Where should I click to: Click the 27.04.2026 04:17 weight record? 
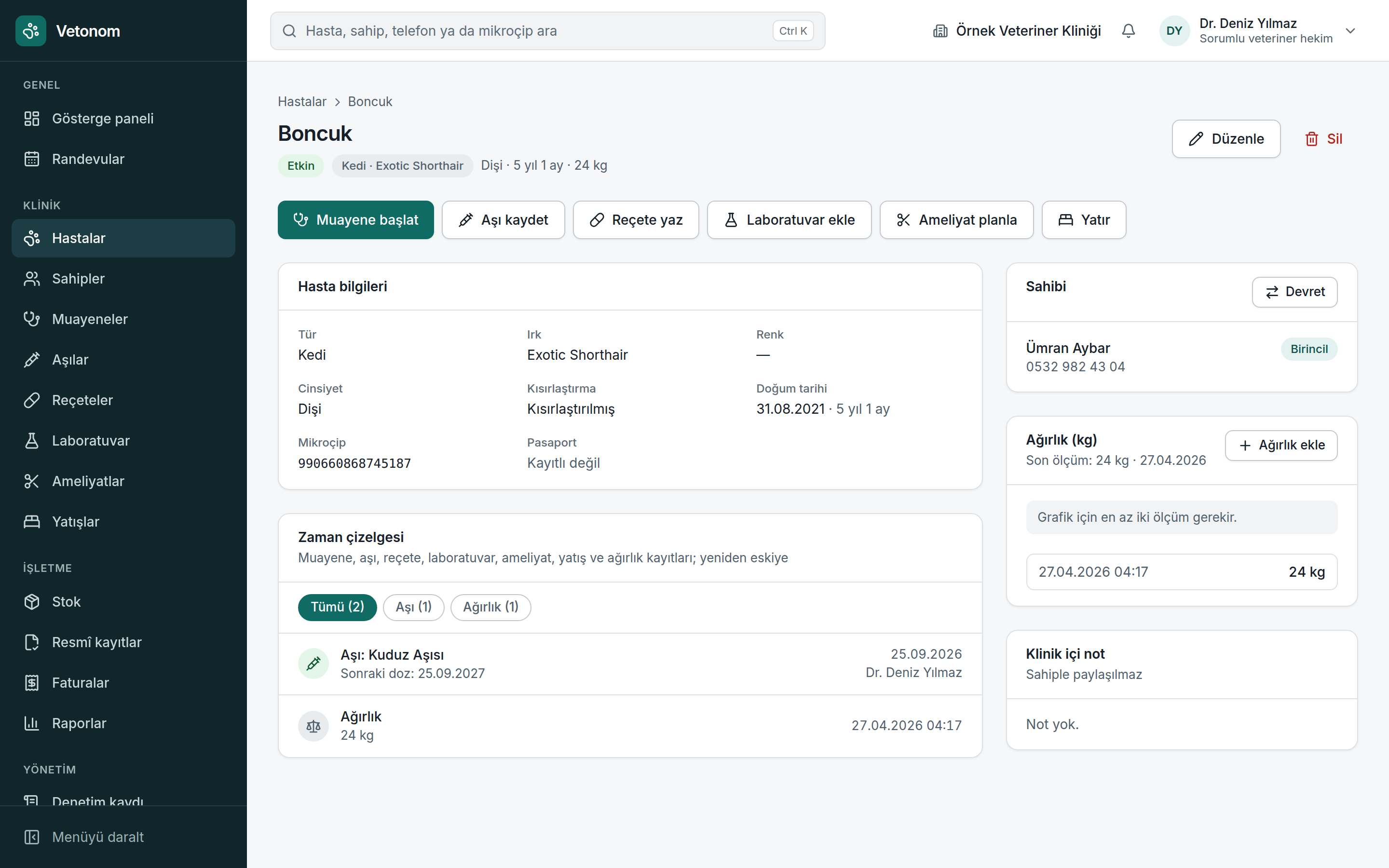click(x=1181, y=572)
